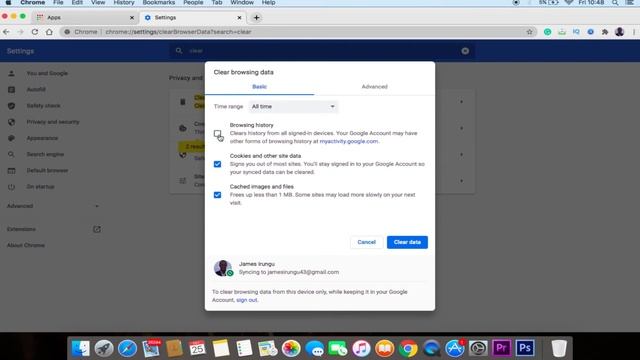Open Default browser settings

click(47, 170)
